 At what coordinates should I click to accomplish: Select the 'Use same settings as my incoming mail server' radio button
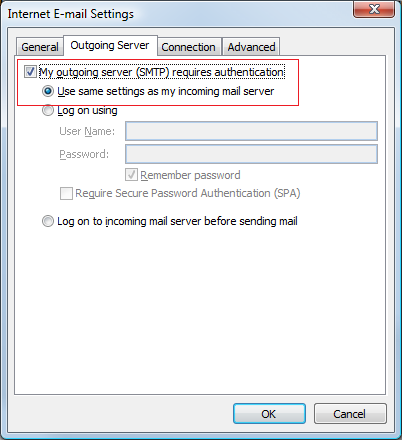click(x=48, y=91)
